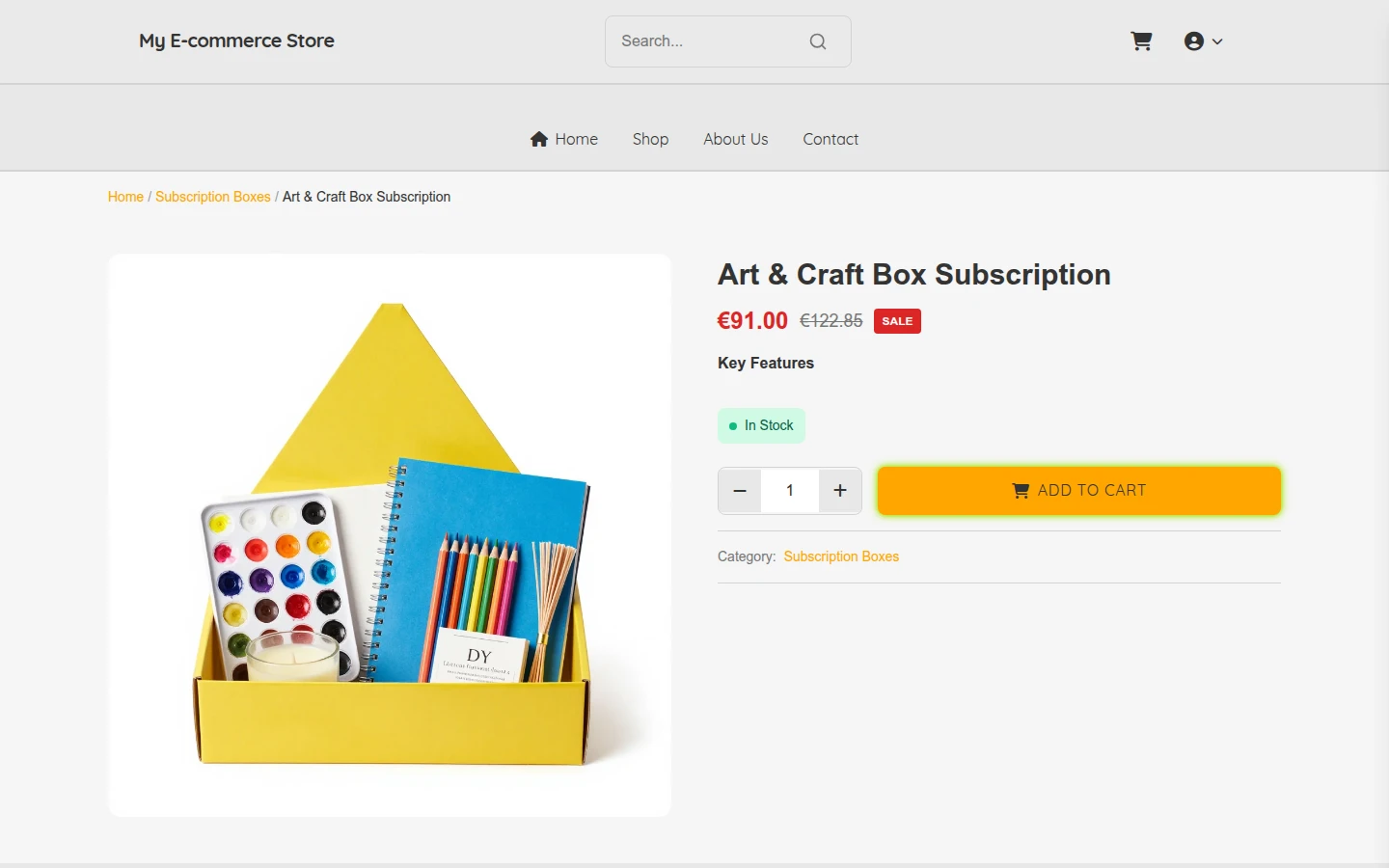Click the Home breadcrumb link
This screenshot has width=1389, height=868.
point(125,197)
